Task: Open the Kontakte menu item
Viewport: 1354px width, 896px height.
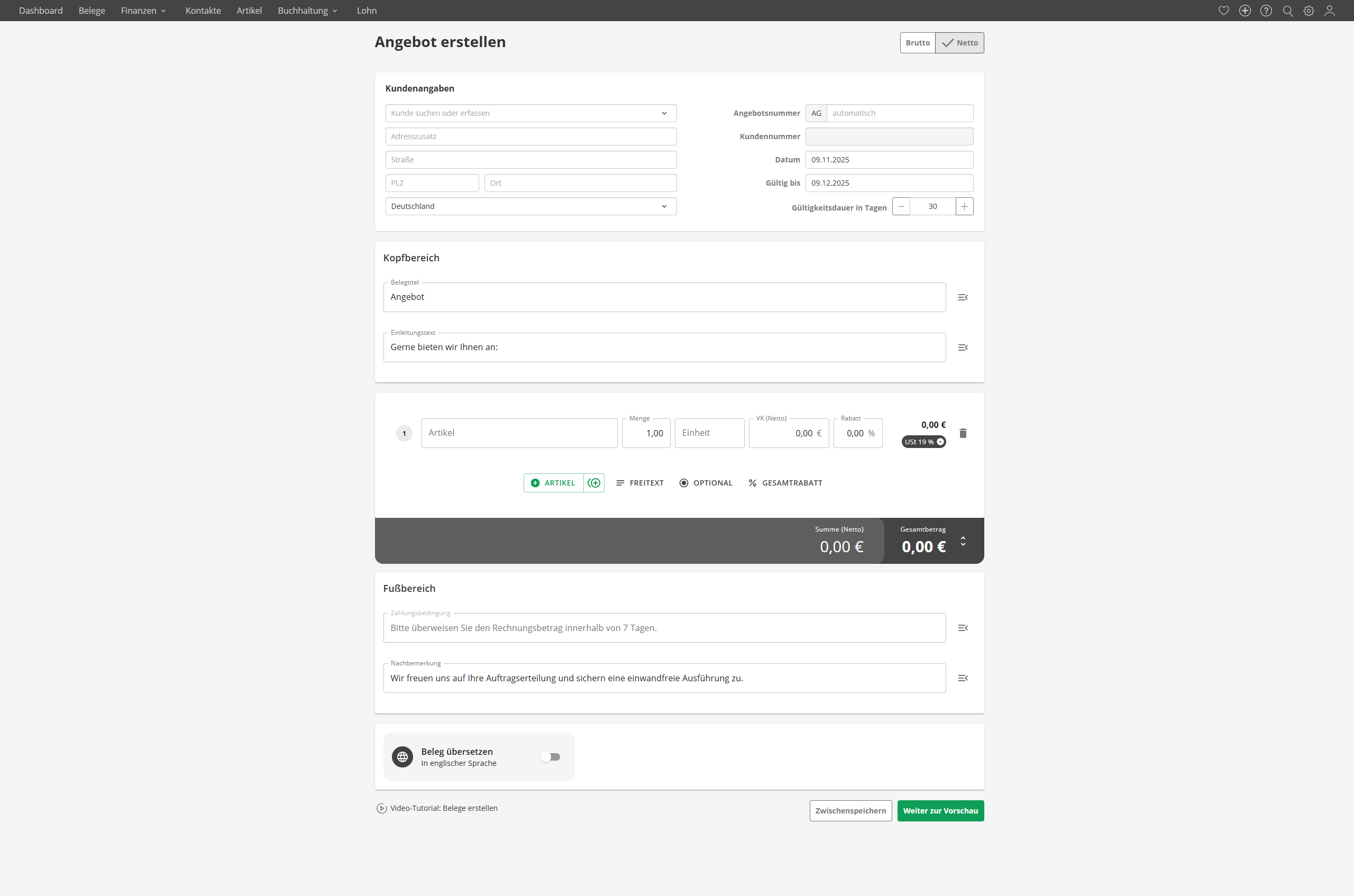Action: pos(203,11)
